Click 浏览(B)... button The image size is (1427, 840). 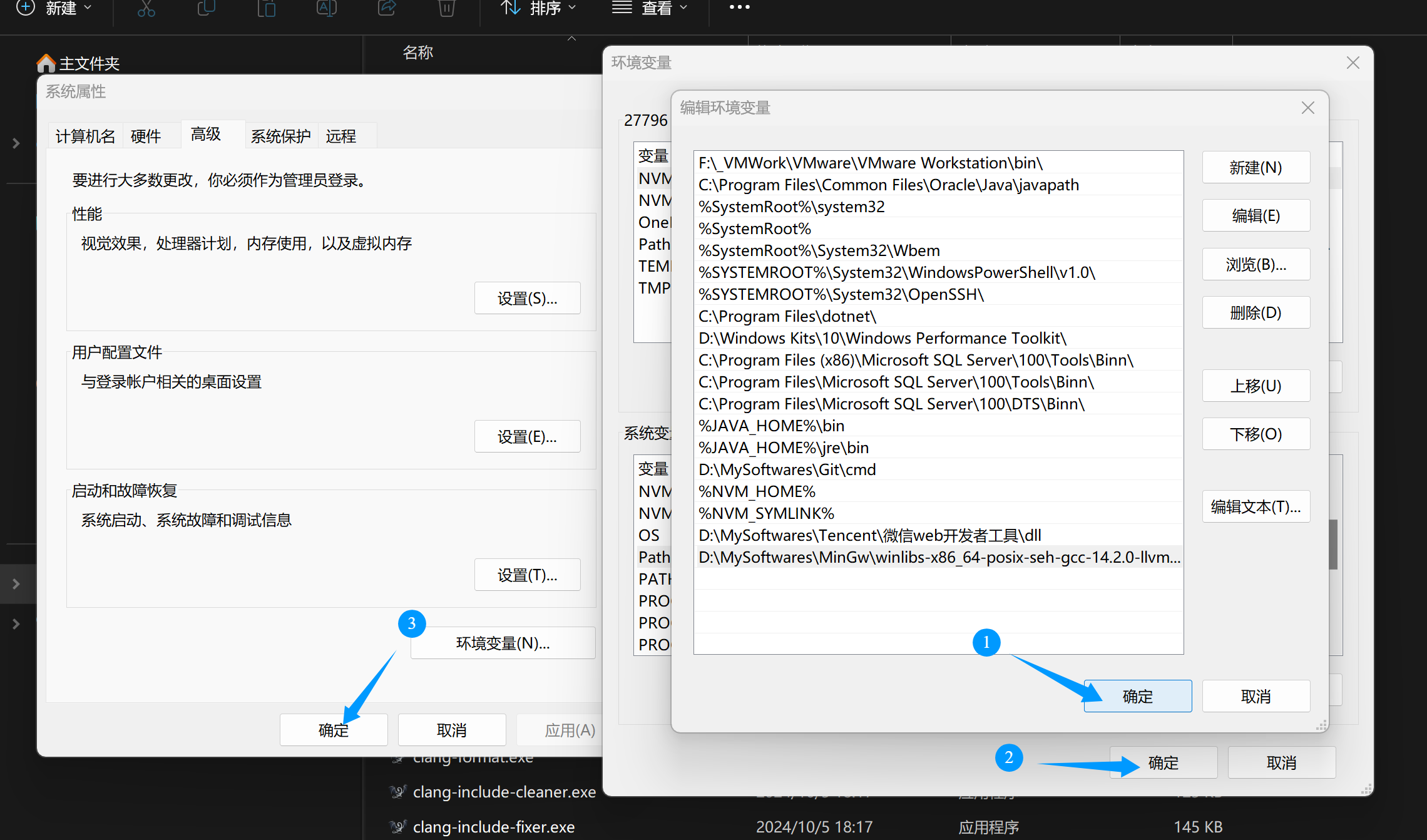(x=1256, y=264)
